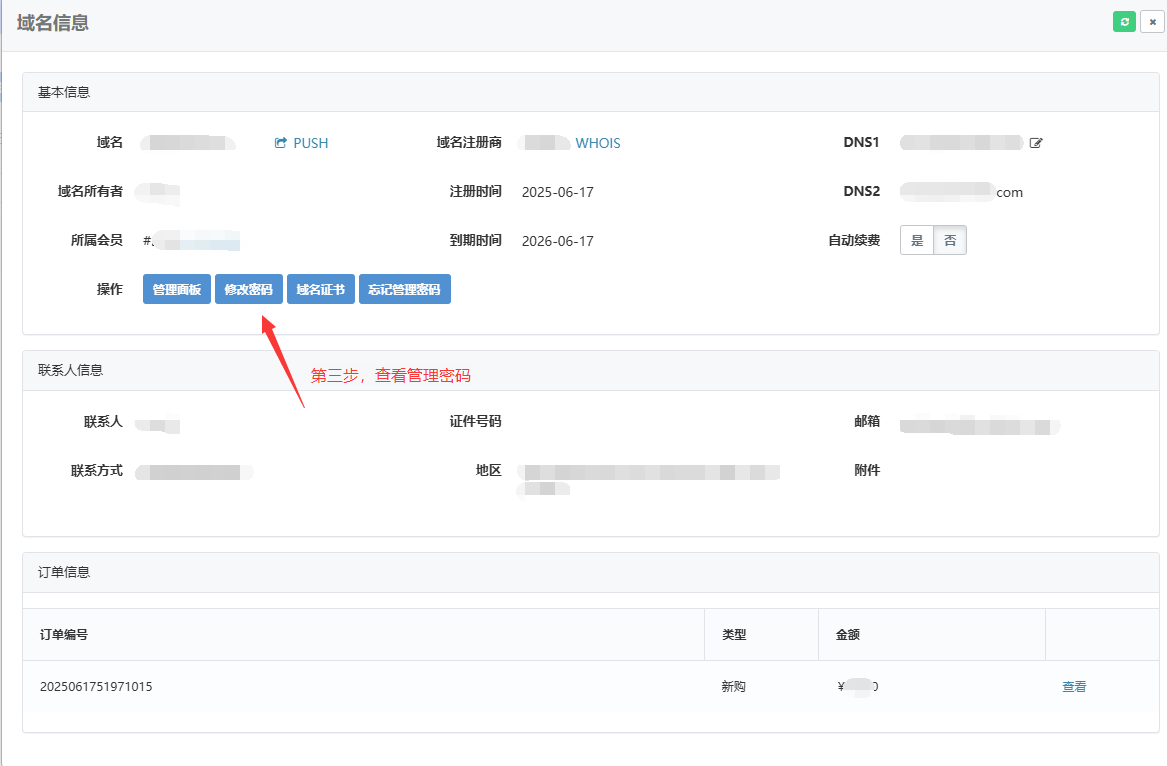Viewport: 1167px width, 766px height.
Task: Click the 订单信息 panel header
Action: pyautogui.click(x=64, y=572)
